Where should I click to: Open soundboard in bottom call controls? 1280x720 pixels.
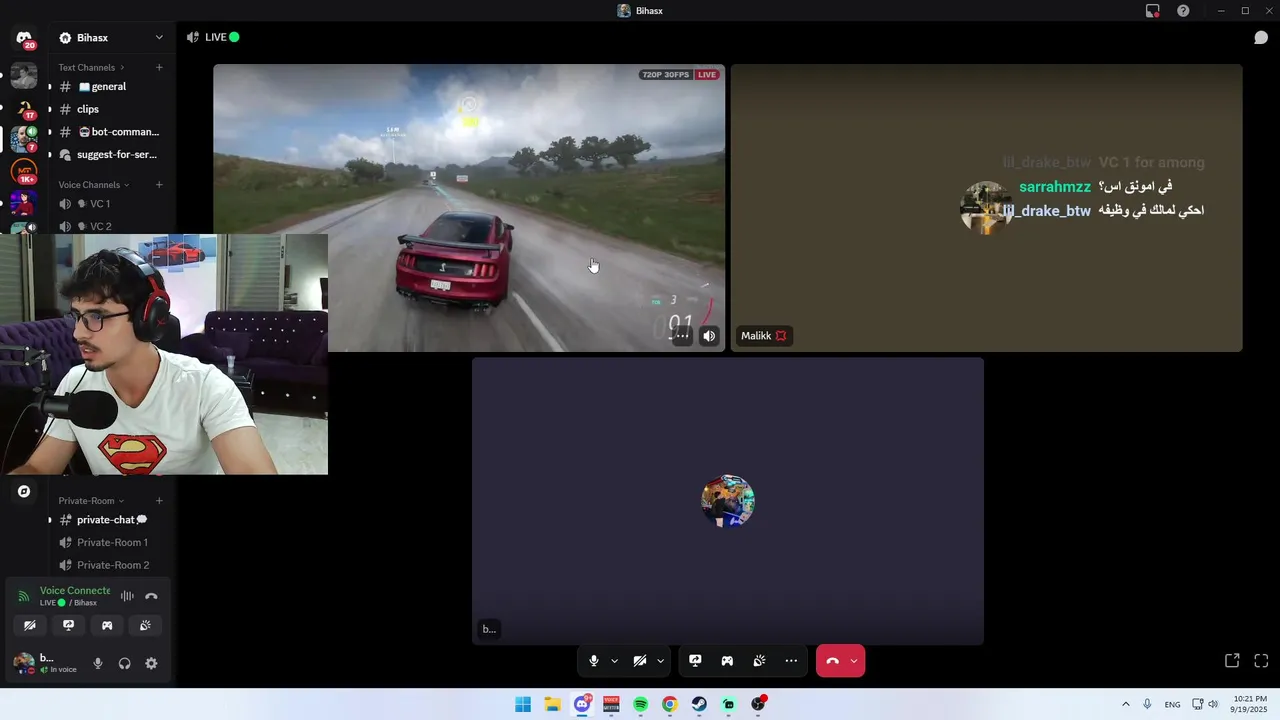coord(759,661)
